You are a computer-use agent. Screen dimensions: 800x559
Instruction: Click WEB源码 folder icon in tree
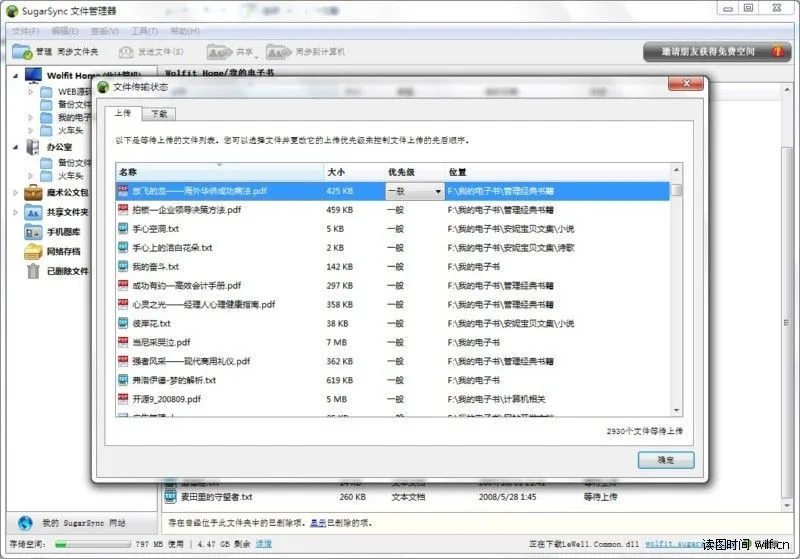pos(46,92)
